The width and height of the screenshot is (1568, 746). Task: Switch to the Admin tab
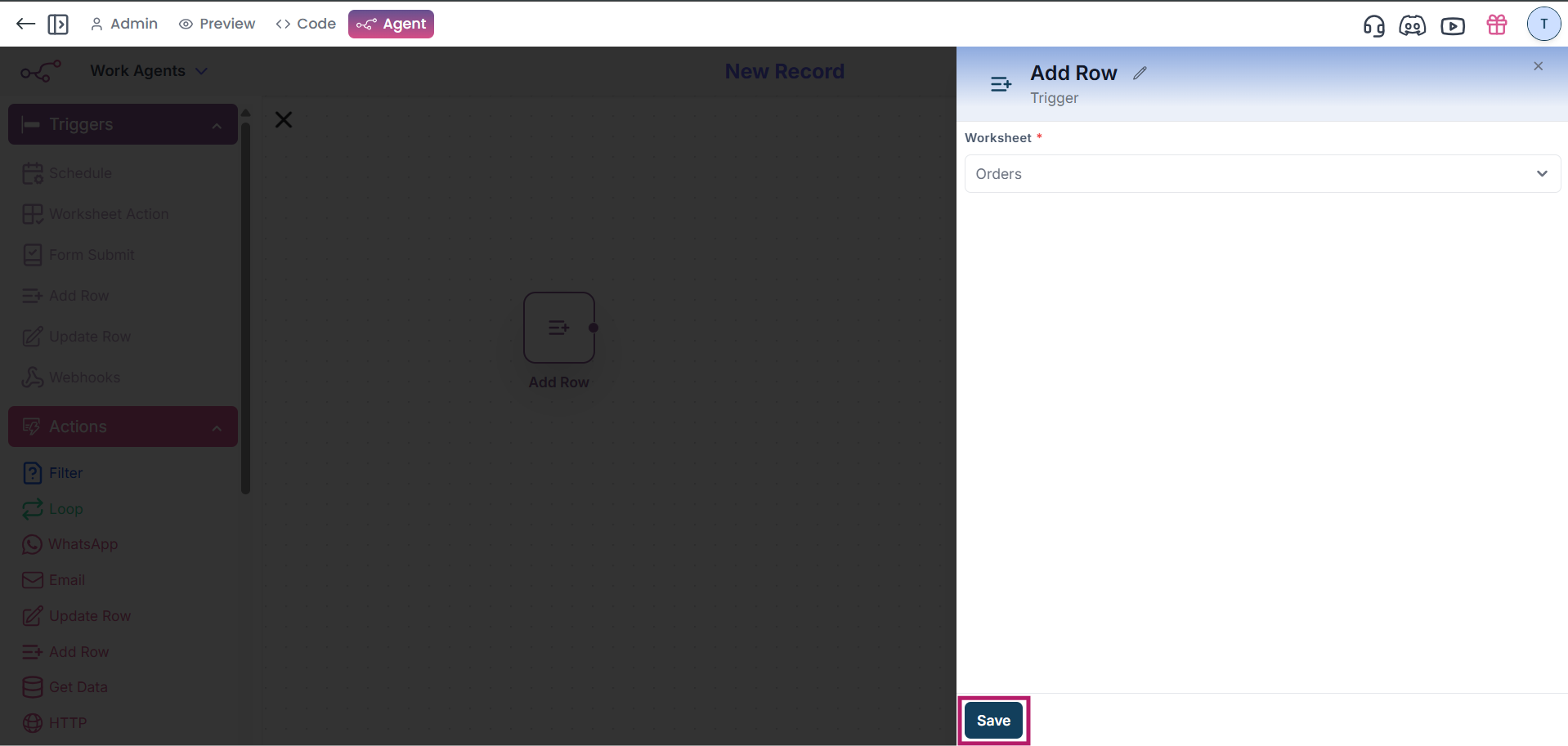point(124,25)
